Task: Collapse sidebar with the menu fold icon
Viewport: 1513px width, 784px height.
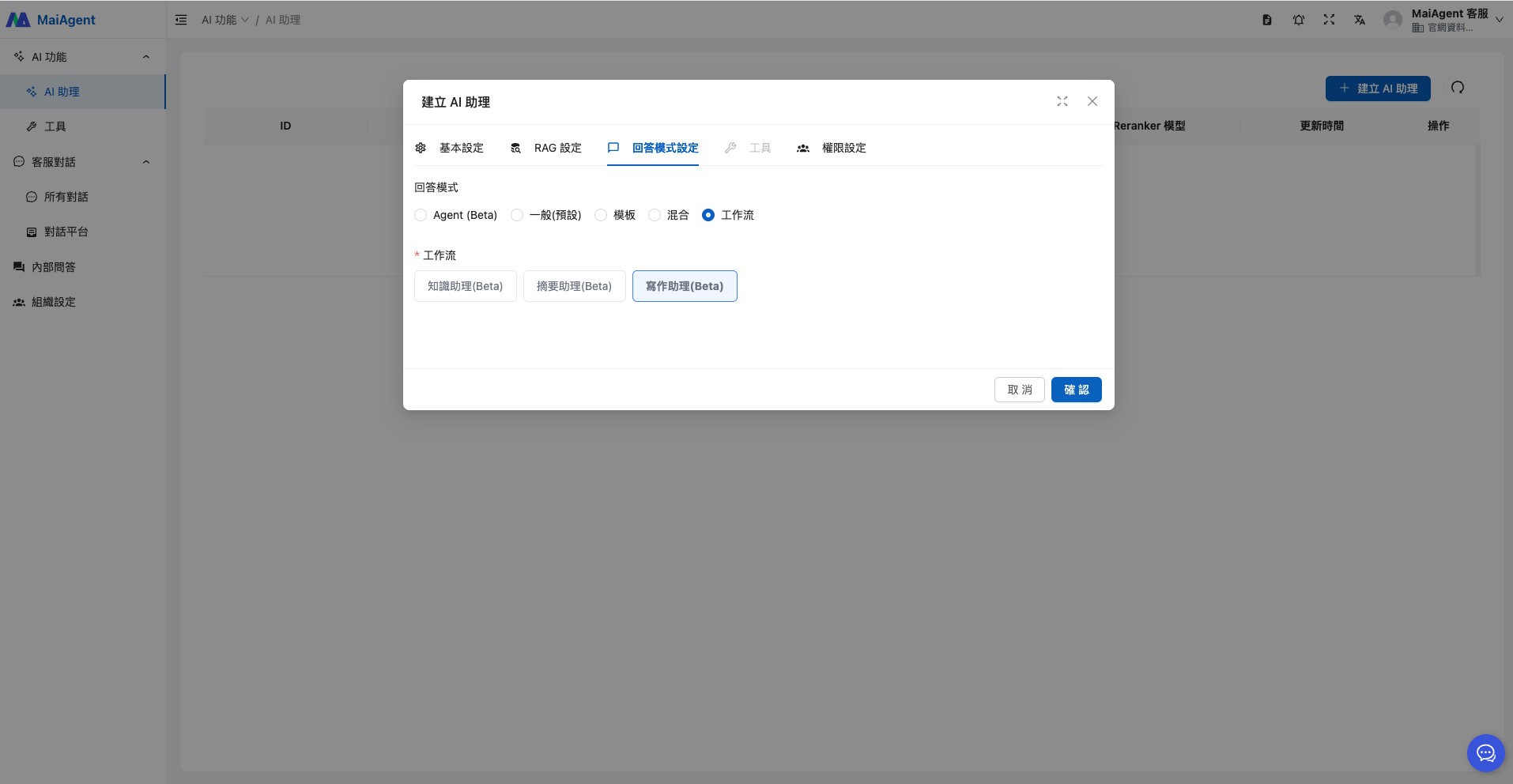Action: pyautogui.click(x=181, y=20)
